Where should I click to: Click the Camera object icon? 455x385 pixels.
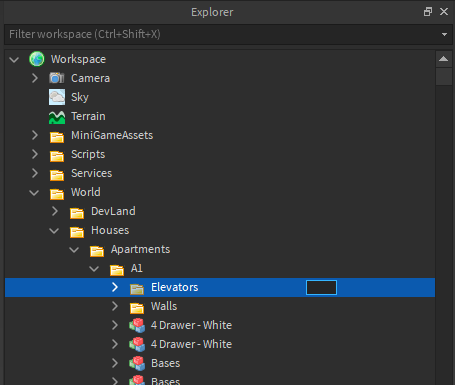pos(57,78)
